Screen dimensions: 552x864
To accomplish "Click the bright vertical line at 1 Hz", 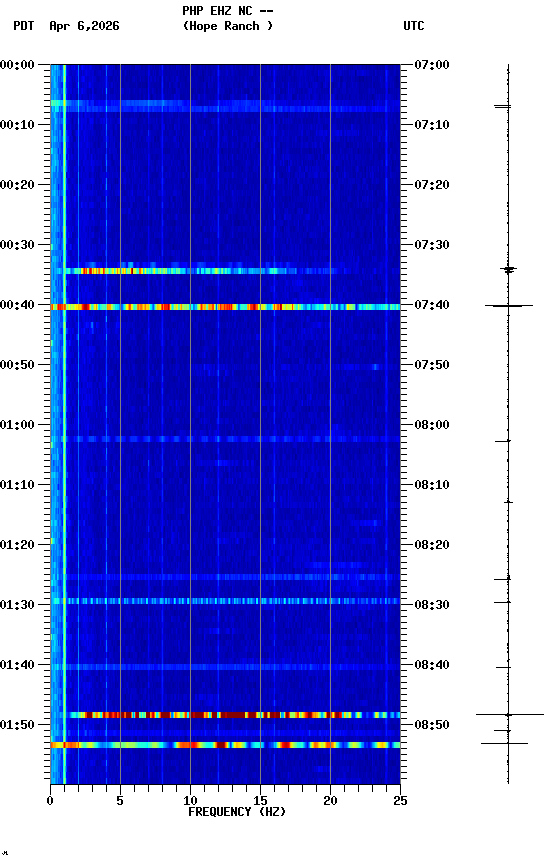I will (64, 424).
